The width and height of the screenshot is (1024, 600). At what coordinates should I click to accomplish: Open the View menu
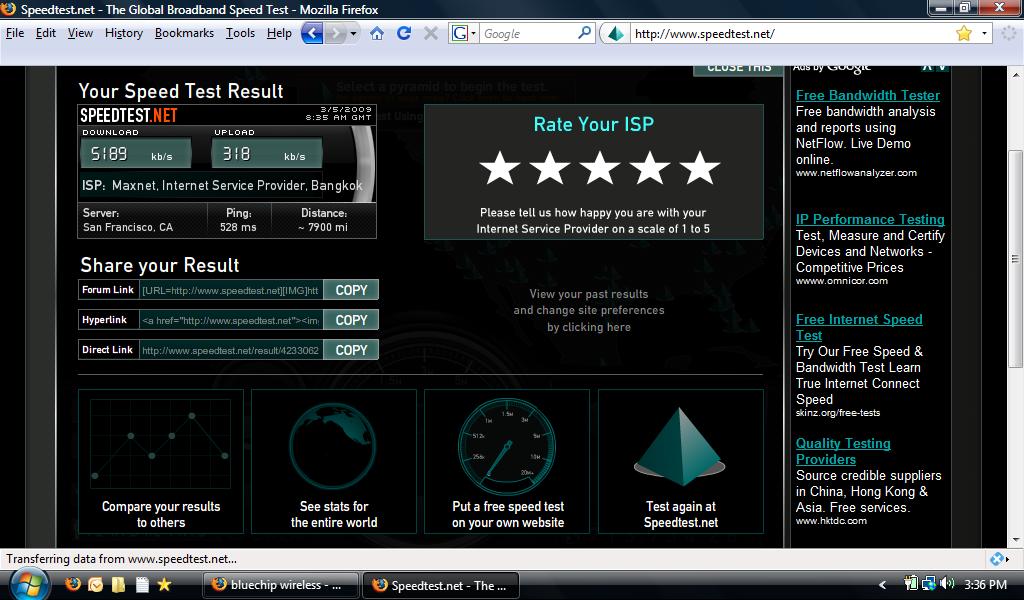click(80, 33)
